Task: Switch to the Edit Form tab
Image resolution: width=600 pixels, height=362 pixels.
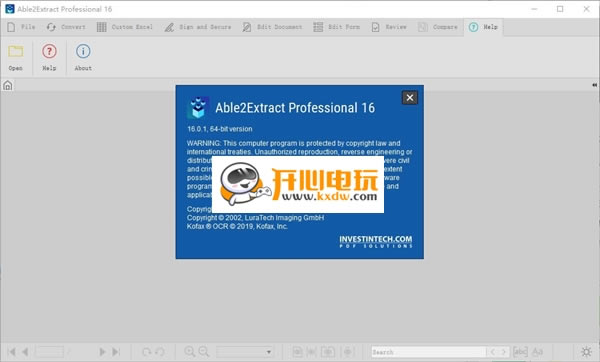Action: tap(337, 27)
